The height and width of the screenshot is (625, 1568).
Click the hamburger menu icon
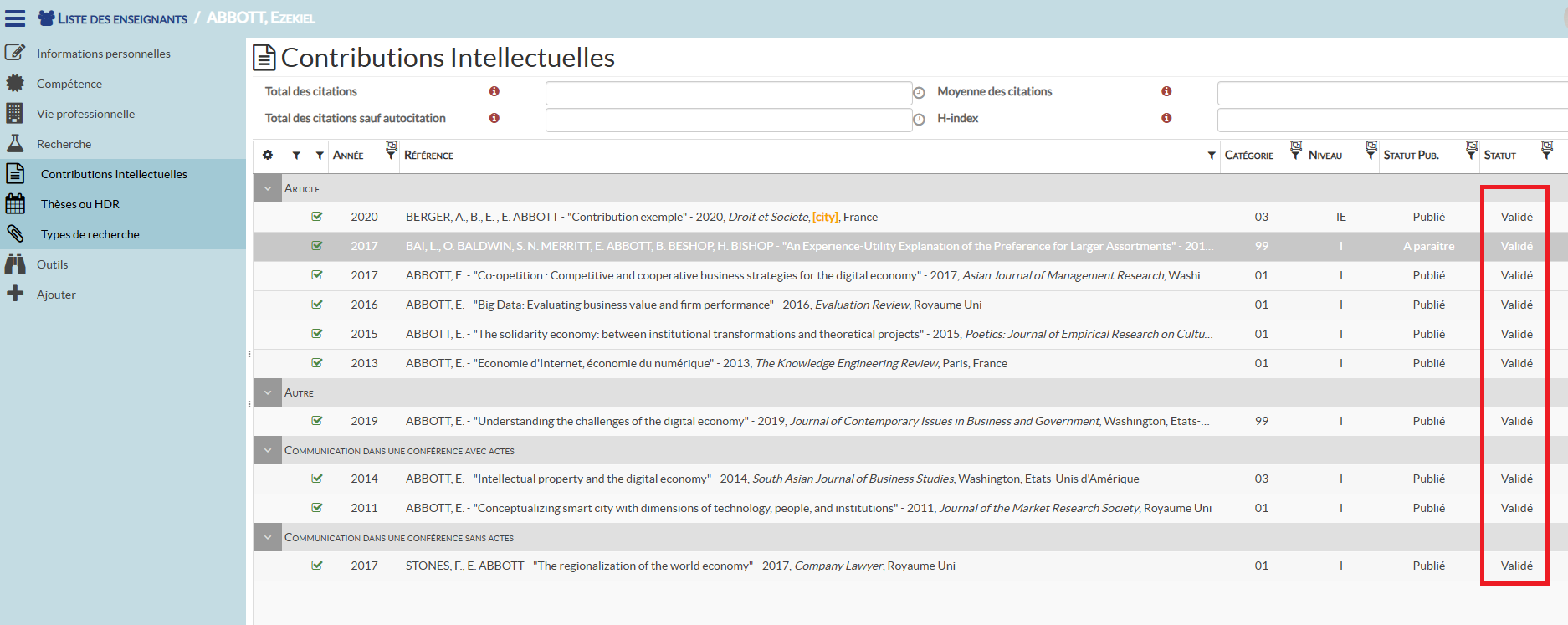coord(15,18)
